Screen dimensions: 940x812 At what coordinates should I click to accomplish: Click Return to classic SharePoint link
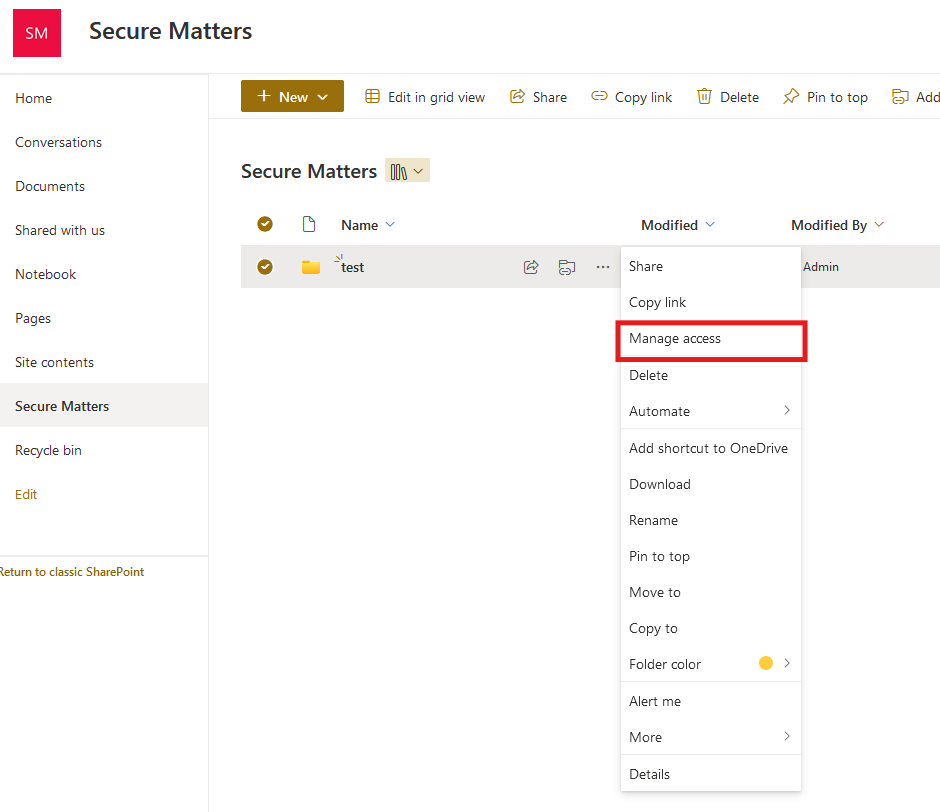pos(72,572)
